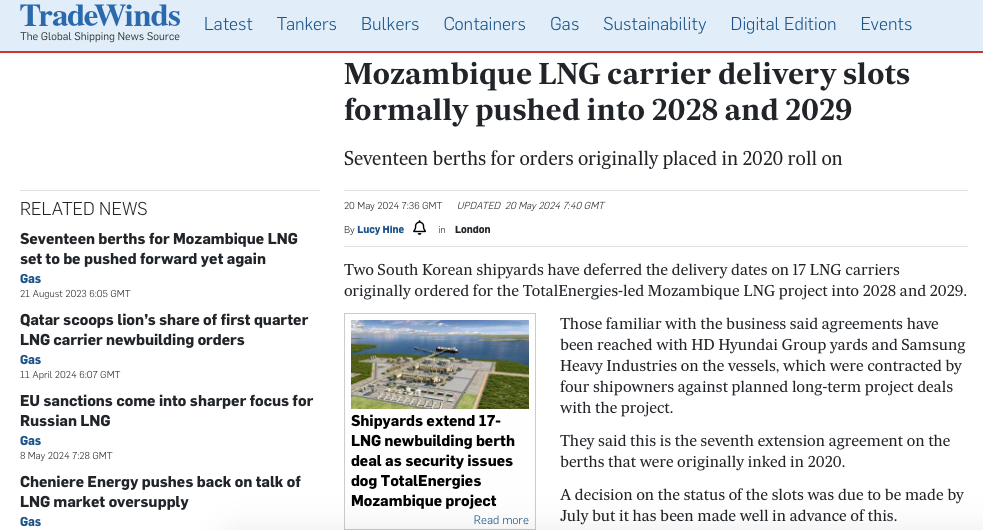The width and height of the screenshot is (983, 530).
Task: Open 'EU sanctions come into sharper focus' article
Action: [166, 411]
